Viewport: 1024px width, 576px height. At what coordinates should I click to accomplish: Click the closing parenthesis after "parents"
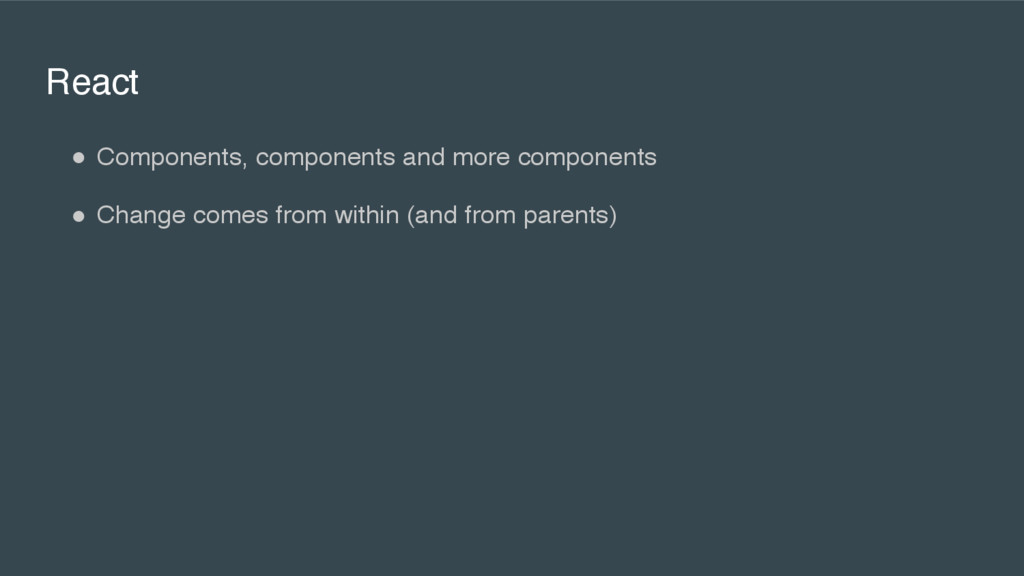pyautogui.click(x=613, y=216)
